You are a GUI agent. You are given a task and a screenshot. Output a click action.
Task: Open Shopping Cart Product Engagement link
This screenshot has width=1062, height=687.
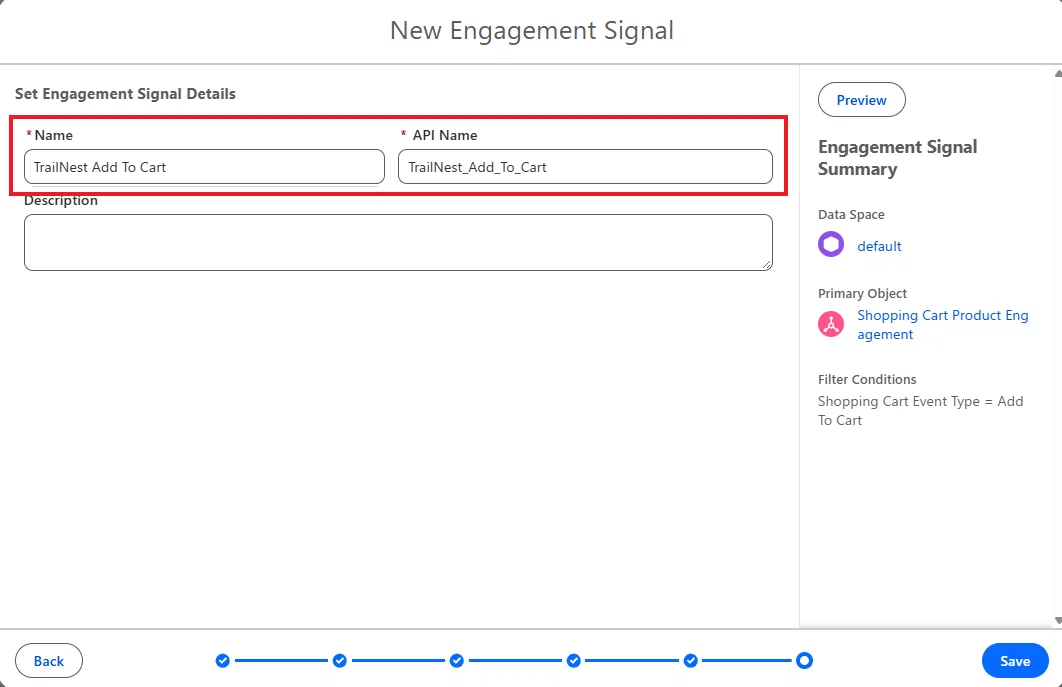click(942, 325)
